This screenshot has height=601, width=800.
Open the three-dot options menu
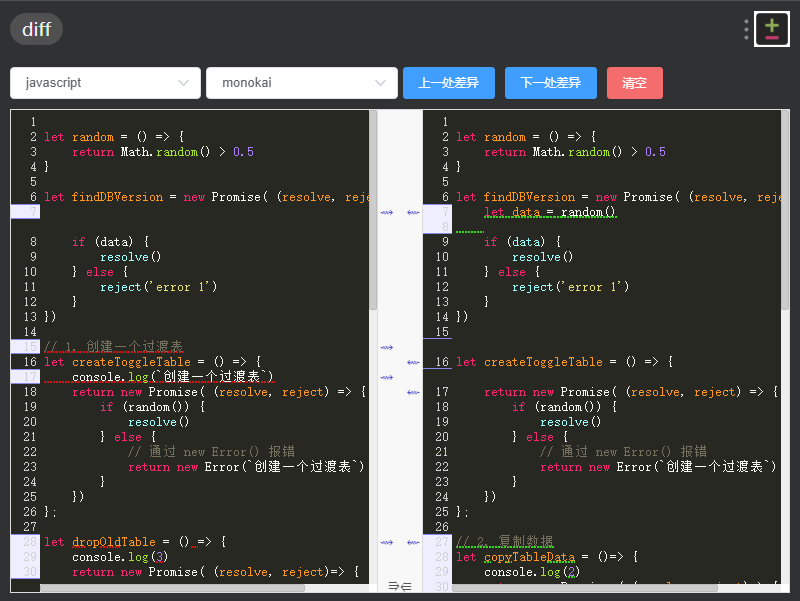pos(746,30)
